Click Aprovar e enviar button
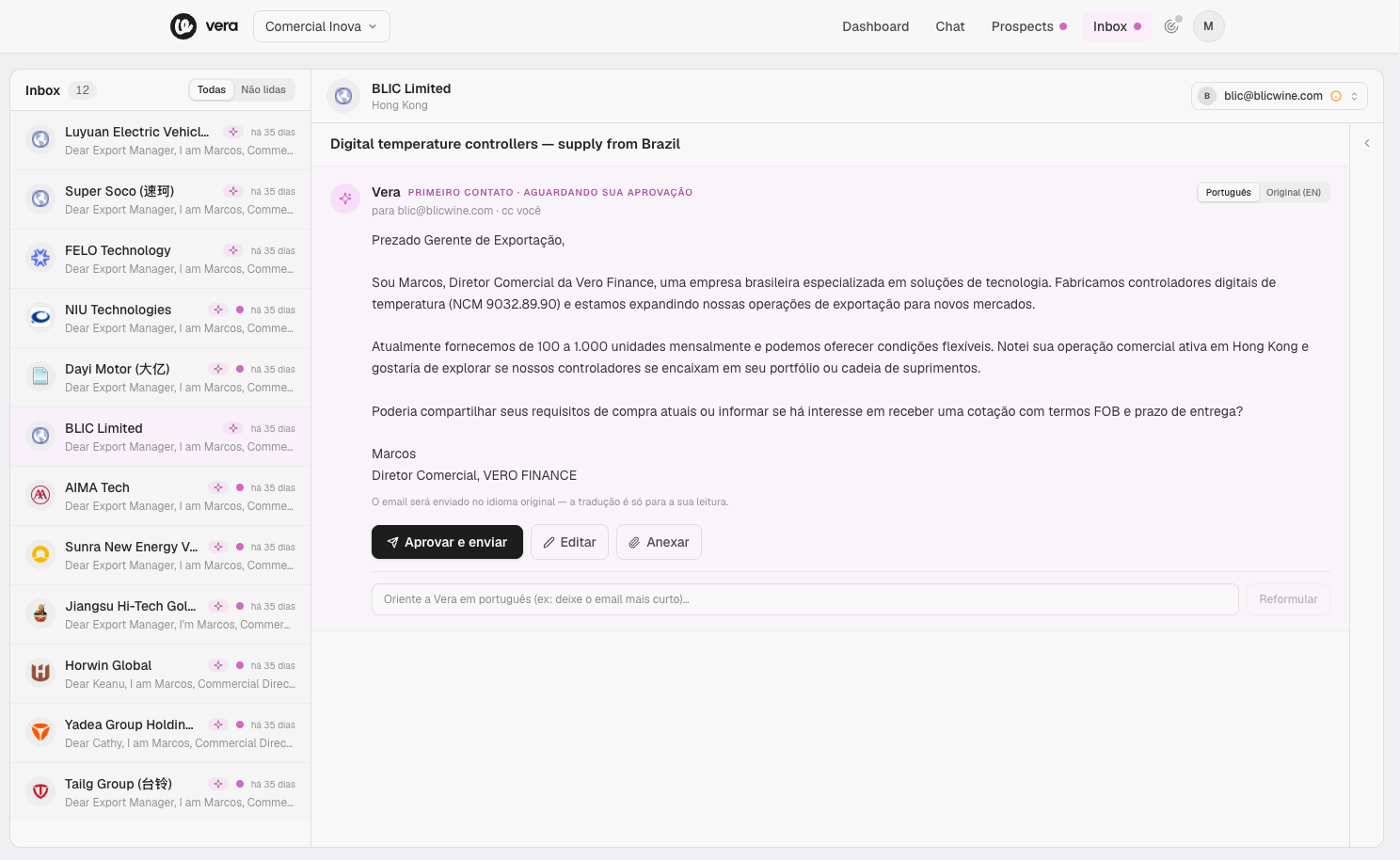Viewport: 1400px width, 860px height. [x=447, y=542]
